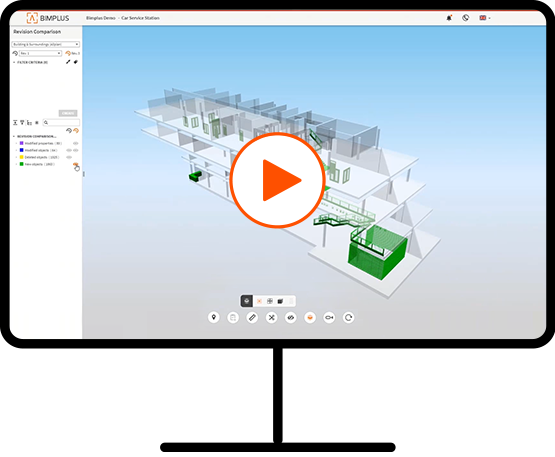The image size is (555, 457).
Task: Collapse the Filter Criteria section
Action: (14, 62)
